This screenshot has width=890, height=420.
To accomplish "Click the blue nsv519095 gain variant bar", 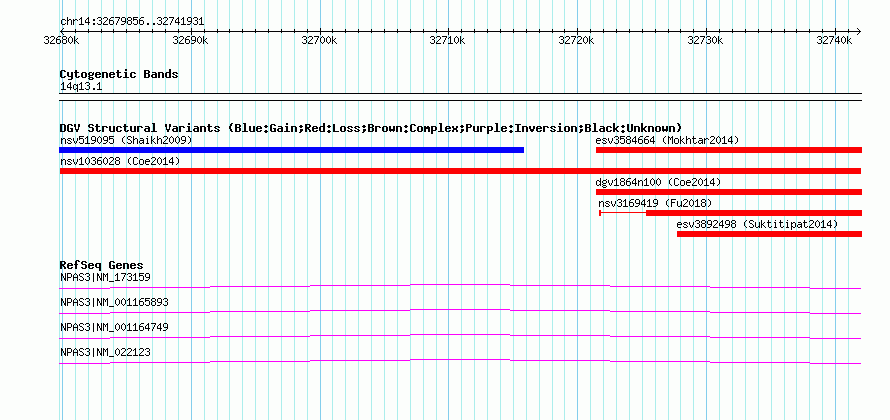I will 292,150.
